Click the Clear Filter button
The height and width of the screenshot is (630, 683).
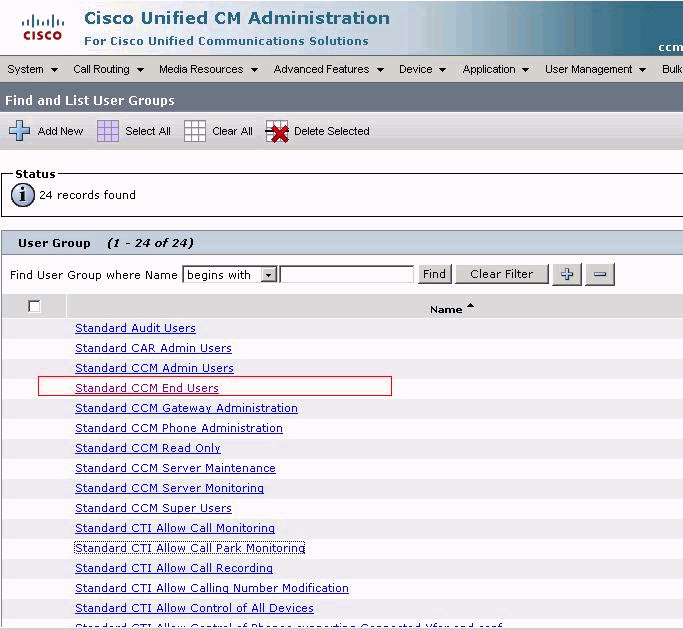coord(501,274)
